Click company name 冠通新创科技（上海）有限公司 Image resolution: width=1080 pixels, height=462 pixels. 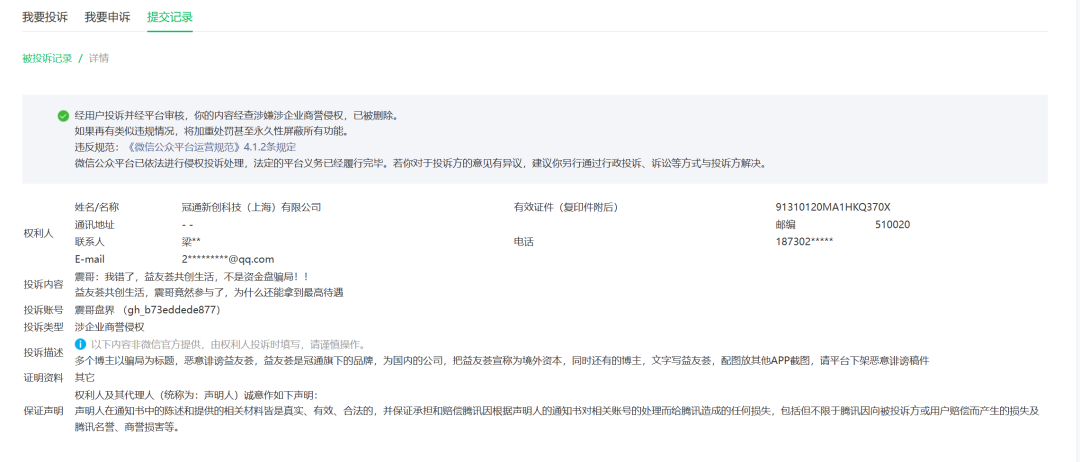(245, 207)
